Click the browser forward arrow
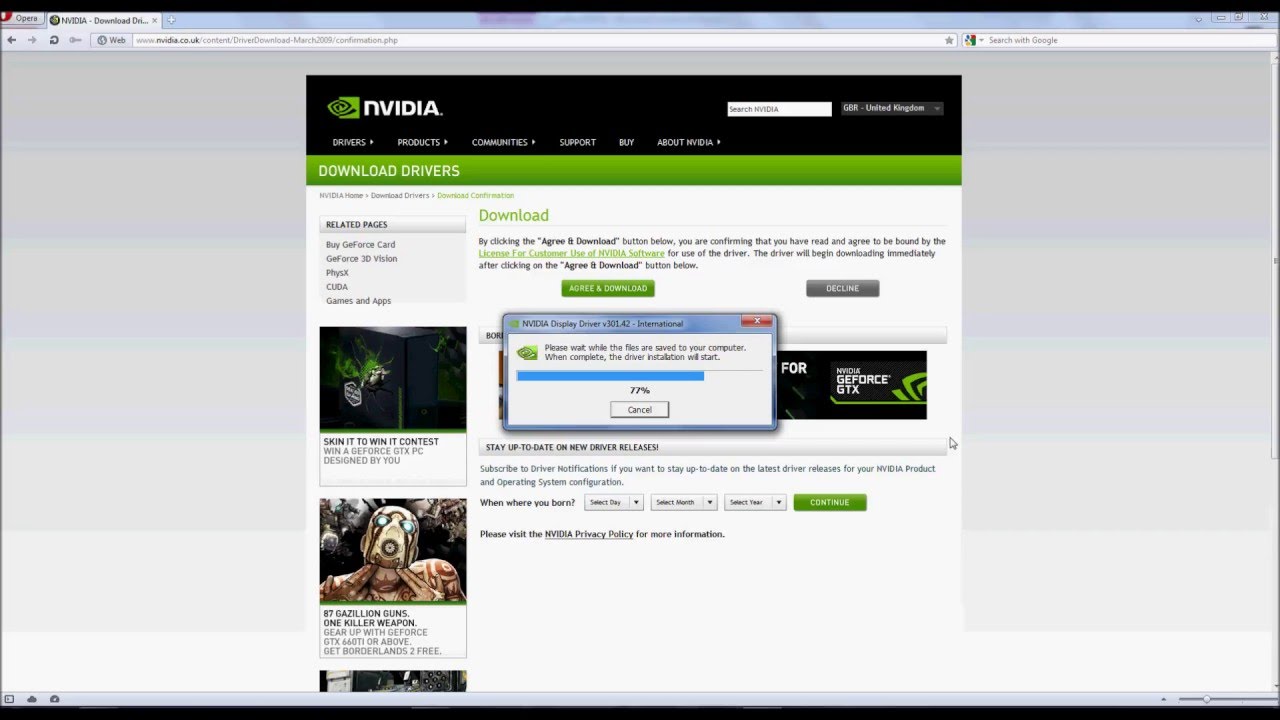This screenshot has width=1280, height=720. (32, 40)
